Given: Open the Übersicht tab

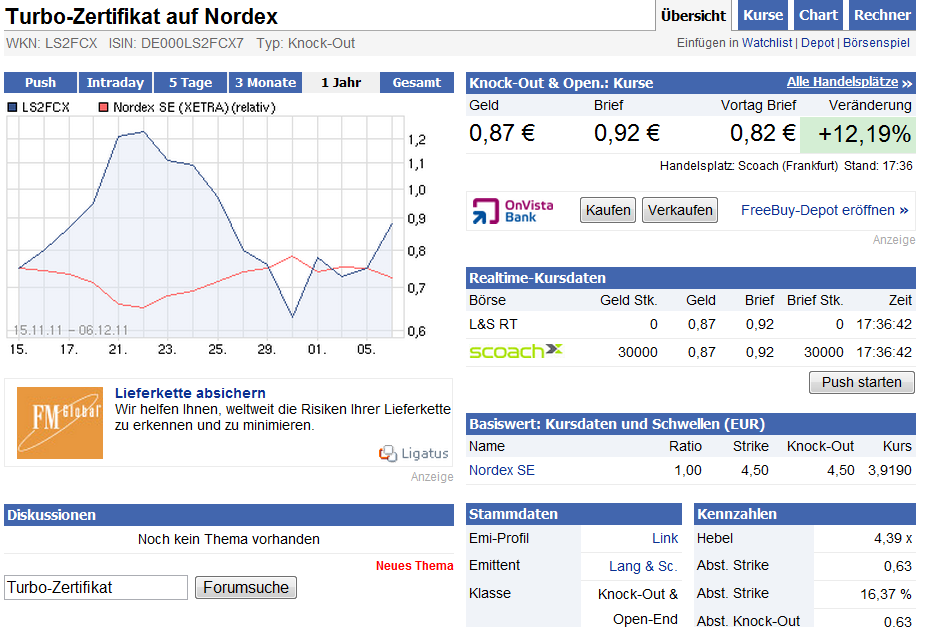Looking at the screenshot, I should 693,15.
